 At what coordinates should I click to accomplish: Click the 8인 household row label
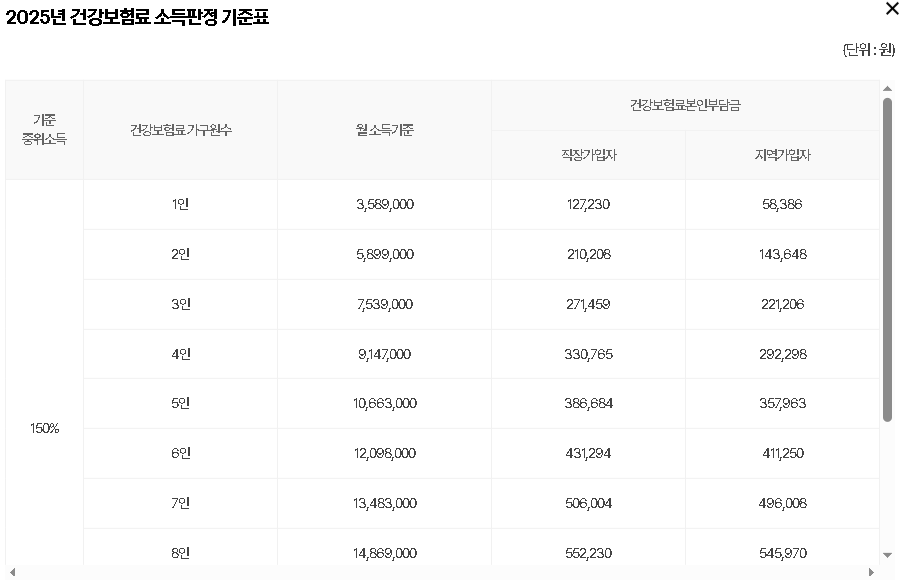(180, 552)
